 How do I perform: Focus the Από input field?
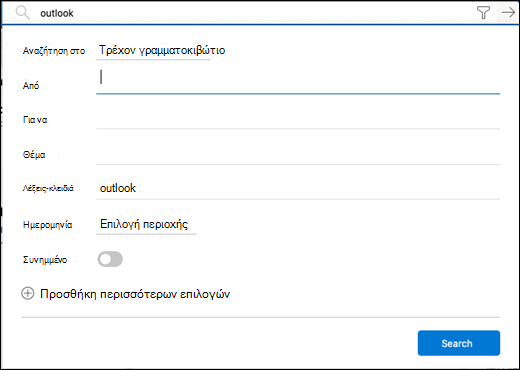[298, 81]
